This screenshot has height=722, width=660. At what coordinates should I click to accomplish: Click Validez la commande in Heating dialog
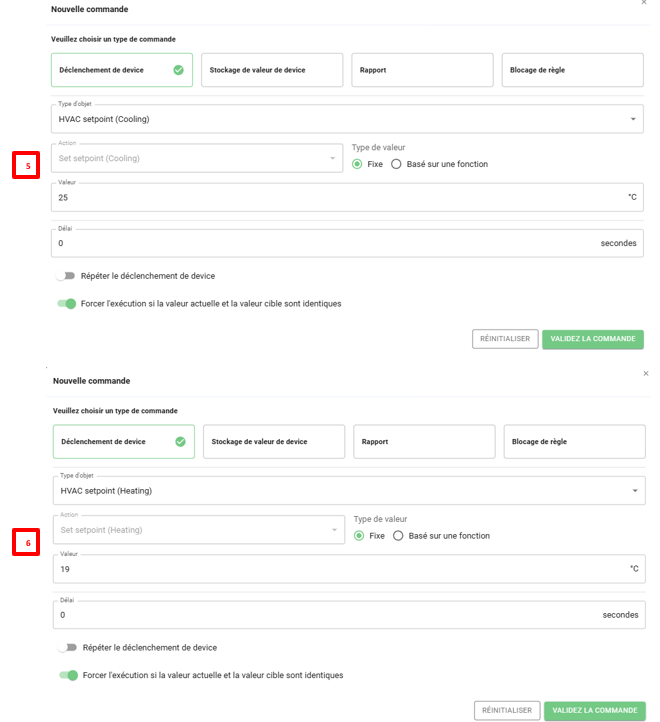point(594,710)
